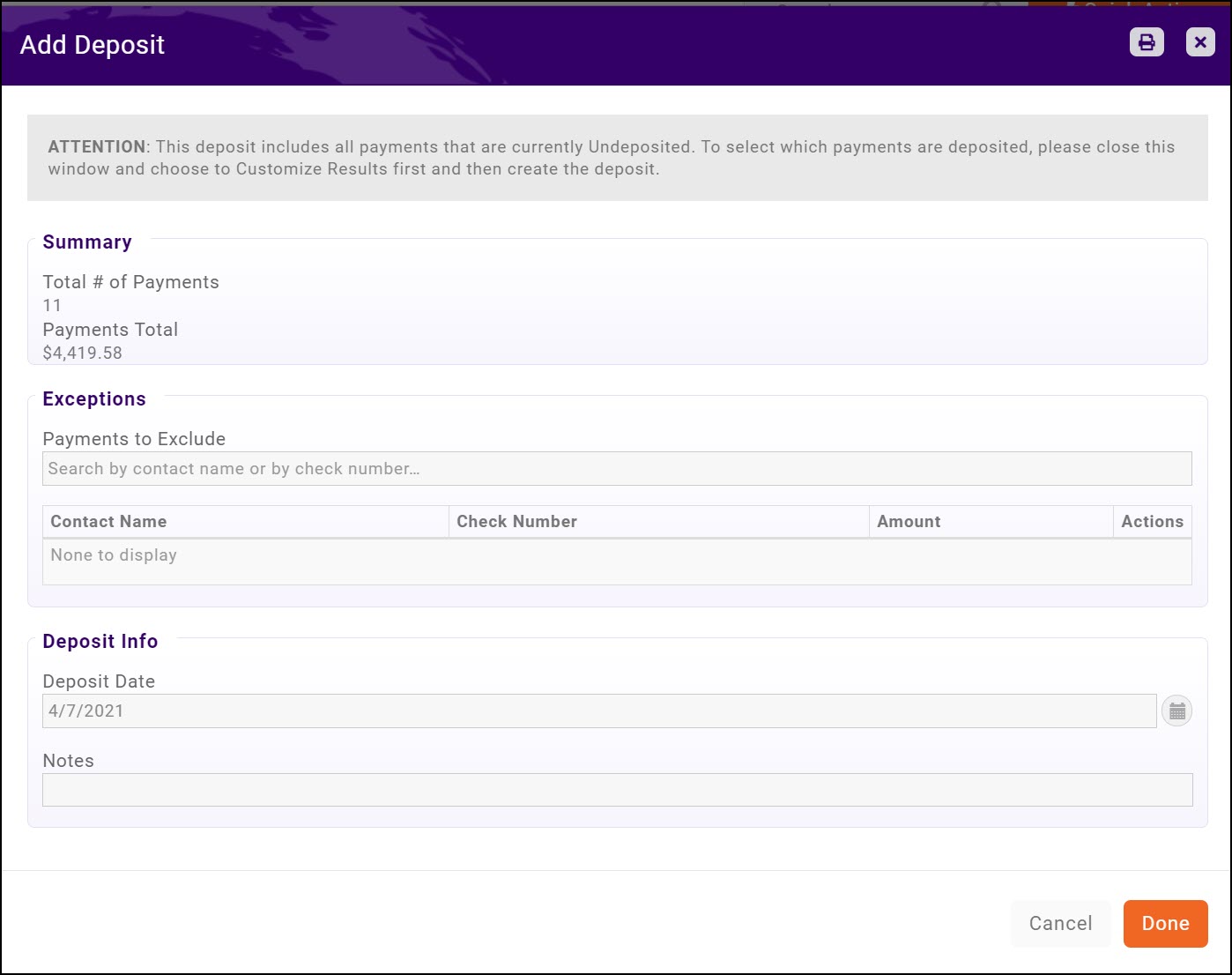Viewport: 1232px width, 975px height.
Task: Click the Notes field
Action: 617,790
